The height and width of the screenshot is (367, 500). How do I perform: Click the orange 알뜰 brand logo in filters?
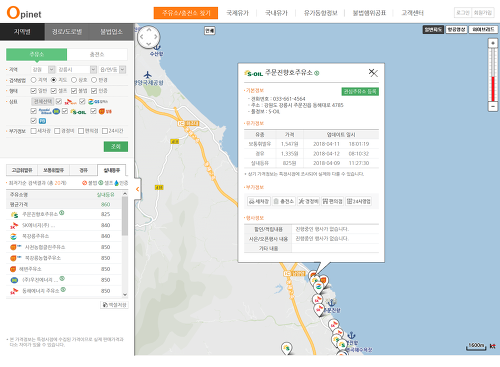(105, 111)
